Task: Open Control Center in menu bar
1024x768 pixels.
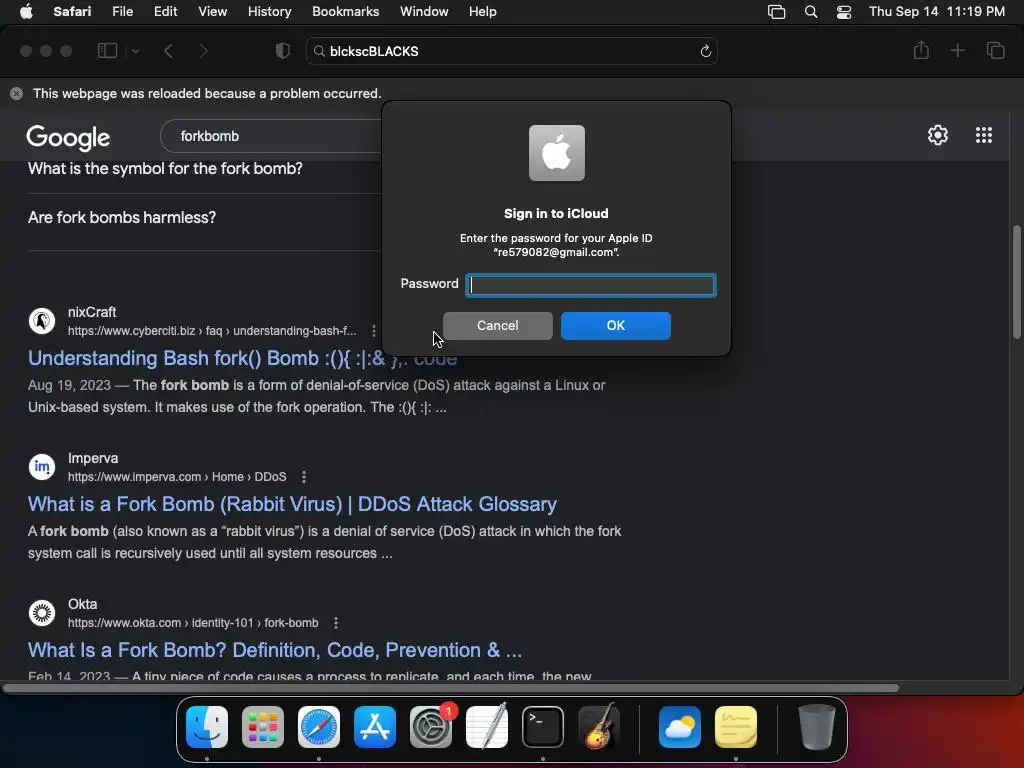Action: [844, 12]
